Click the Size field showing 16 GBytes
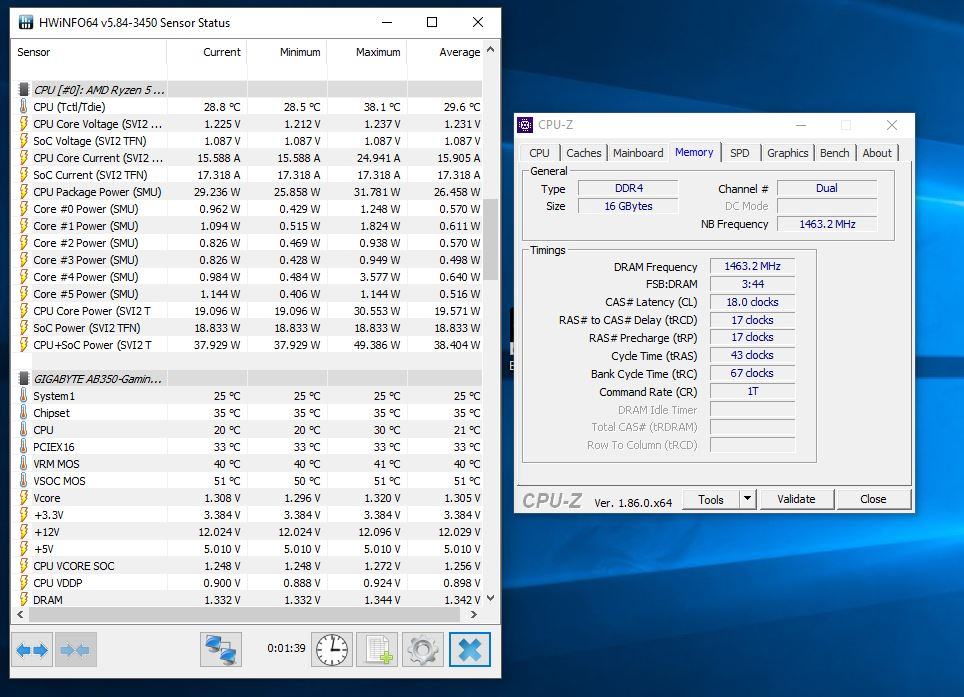964x697 pixels. (628, 206)
